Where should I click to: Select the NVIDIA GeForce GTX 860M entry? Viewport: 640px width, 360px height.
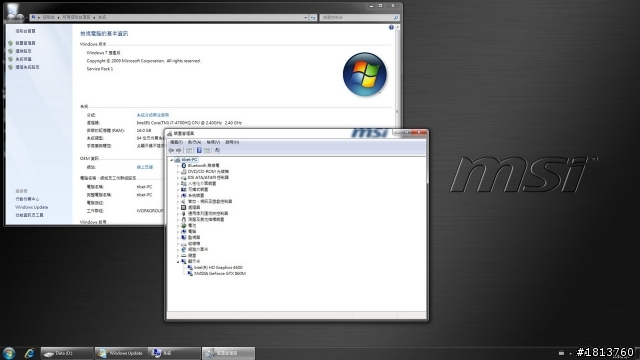pyautogui.click(x=220, y=273)
